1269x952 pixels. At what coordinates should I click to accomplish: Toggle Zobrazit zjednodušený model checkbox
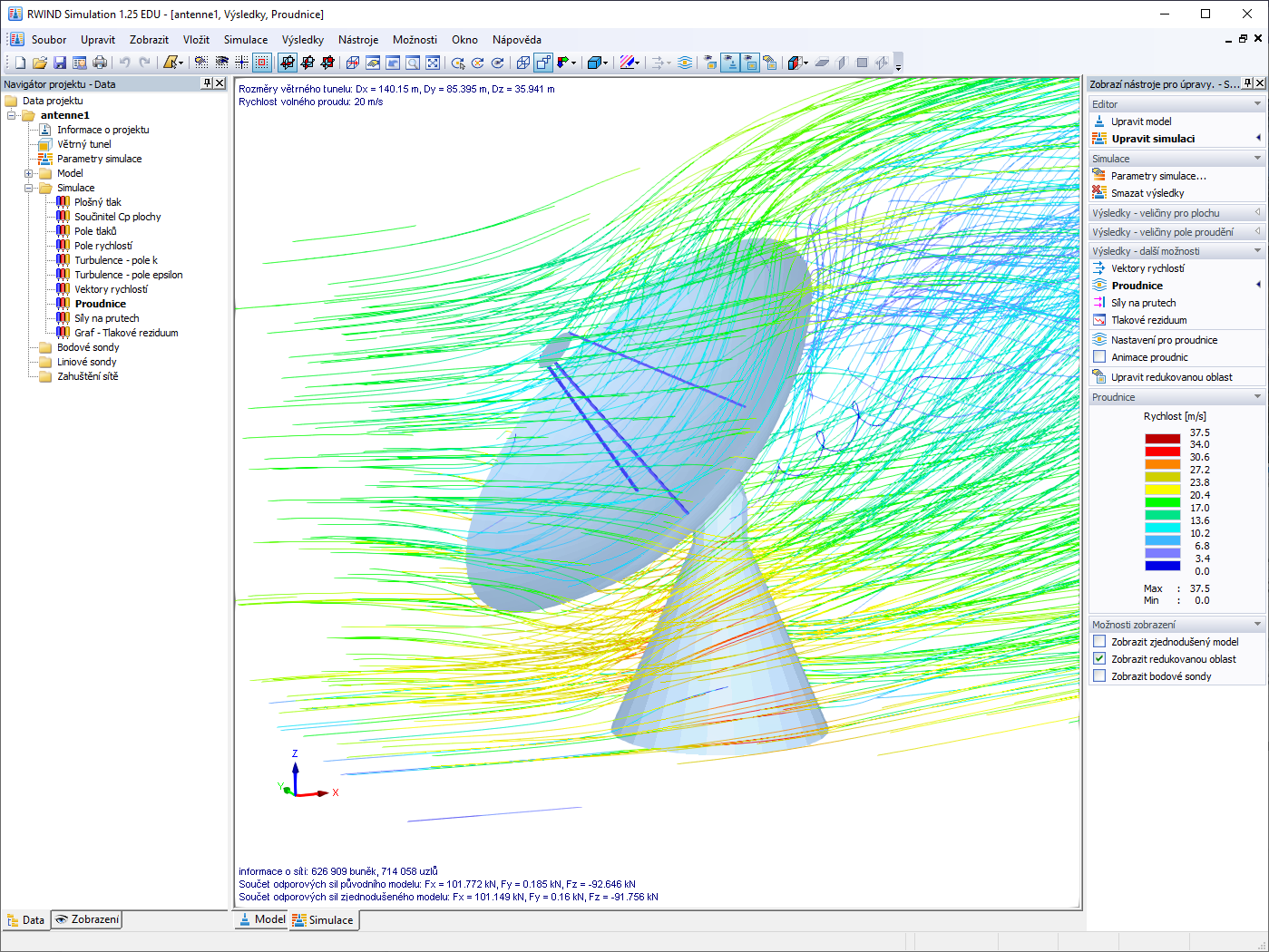click(1099, 642)
